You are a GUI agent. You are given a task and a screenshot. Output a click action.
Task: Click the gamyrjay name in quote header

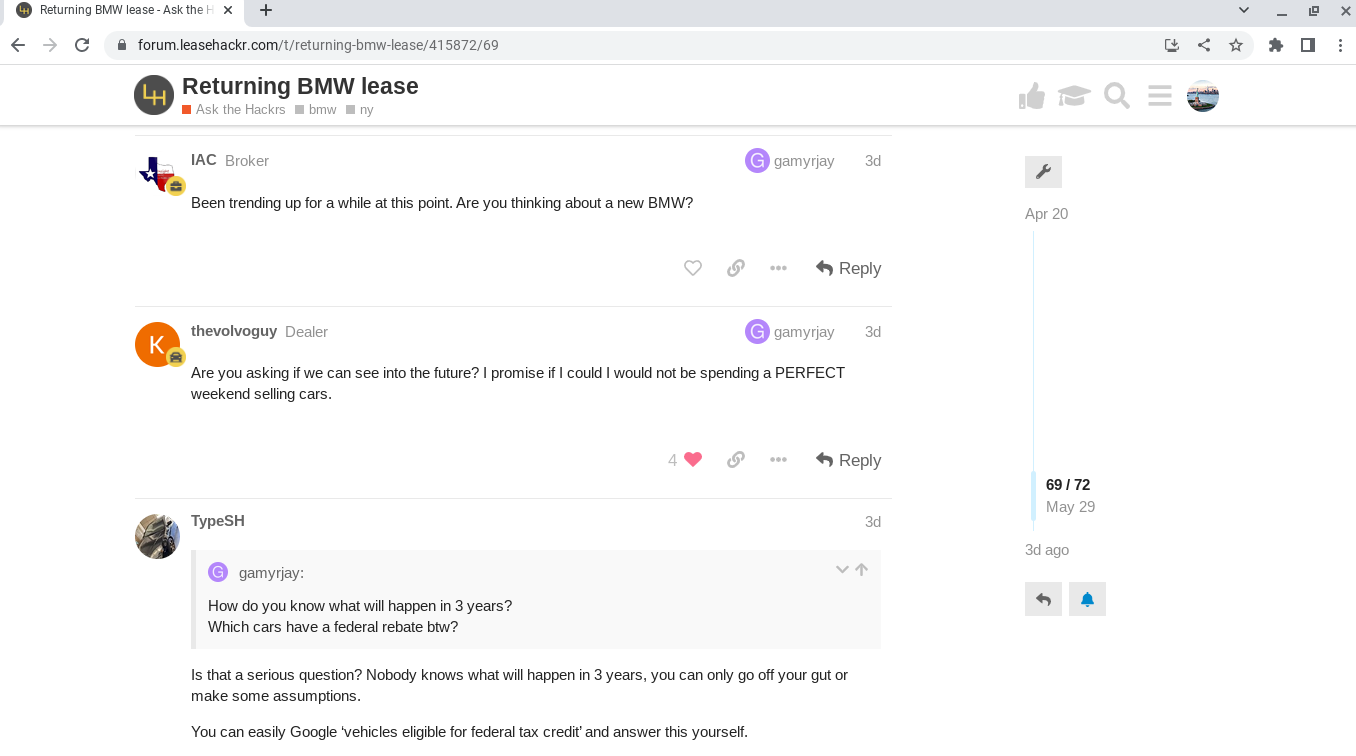pyautogui.click(x=271, y=573)
